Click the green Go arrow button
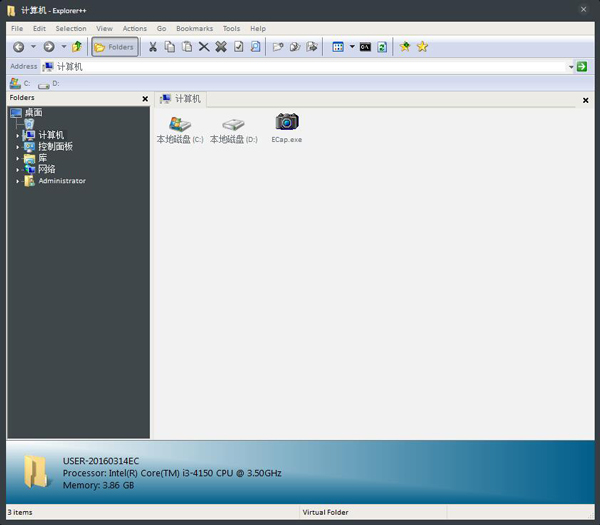 pos(582,67)
